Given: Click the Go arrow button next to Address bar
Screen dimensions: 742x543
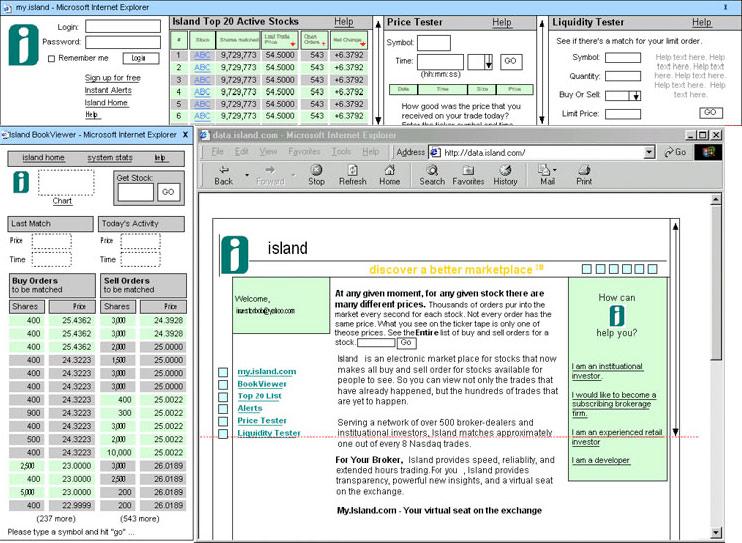Looking at the screenshot, I should (x=675, y=152).
